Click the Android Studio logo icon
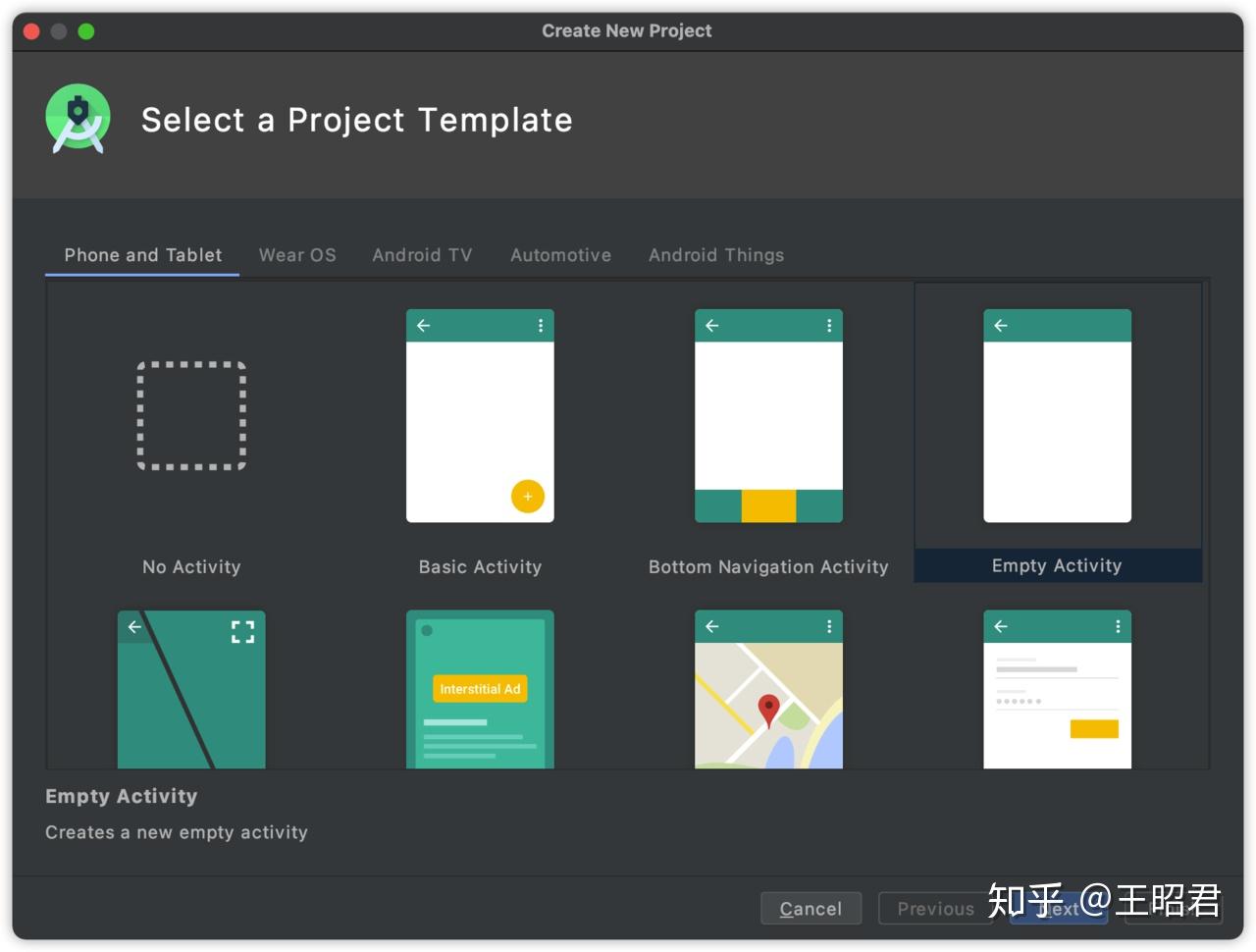 (x=78, y=119)
